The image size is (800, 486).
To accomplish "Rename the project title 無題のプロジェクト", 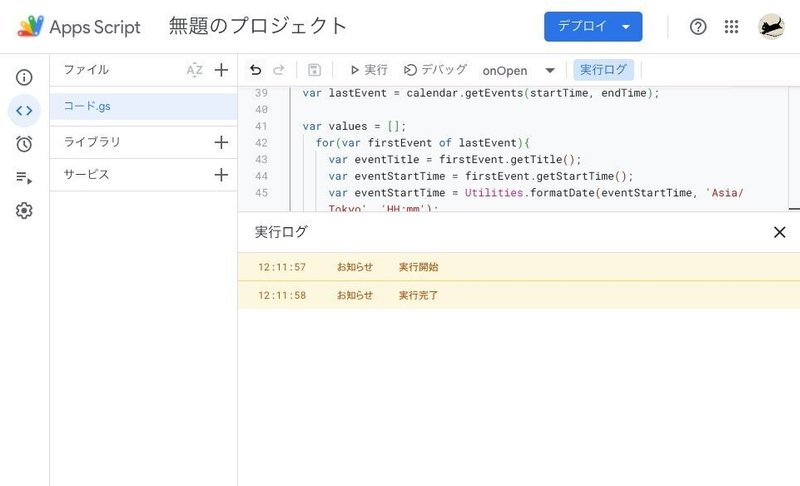I will click(258, 26).
